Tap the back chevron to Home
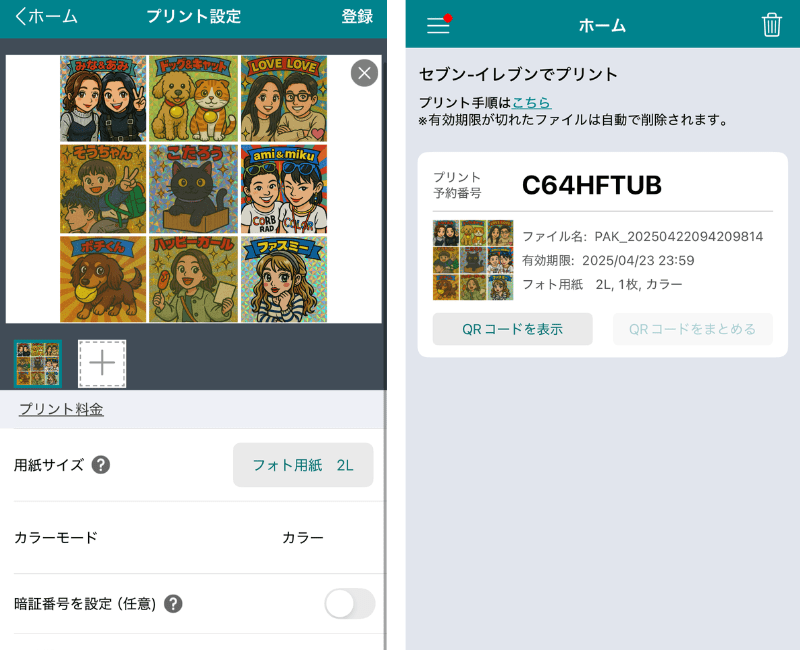Viewport: 800px width, 650px height. point(22,17)
